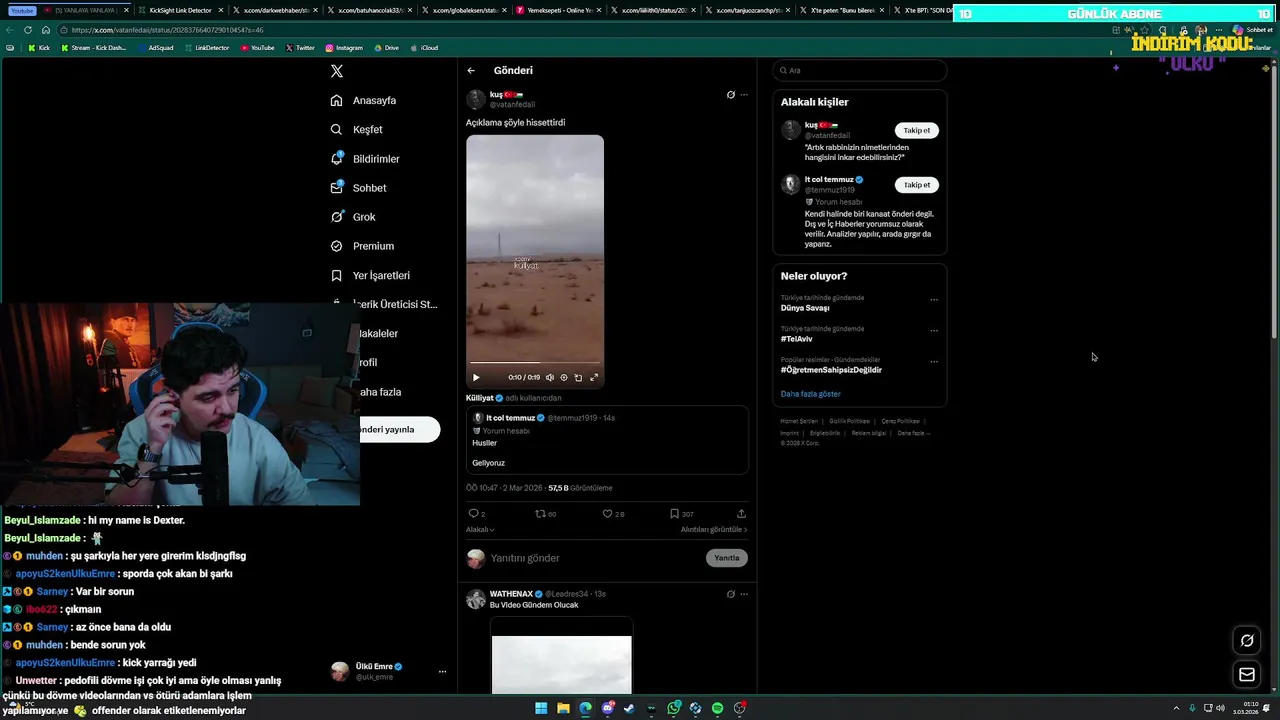Click the Ara search field
Viewport: 1280px width, 720px height.
point(860,71)
